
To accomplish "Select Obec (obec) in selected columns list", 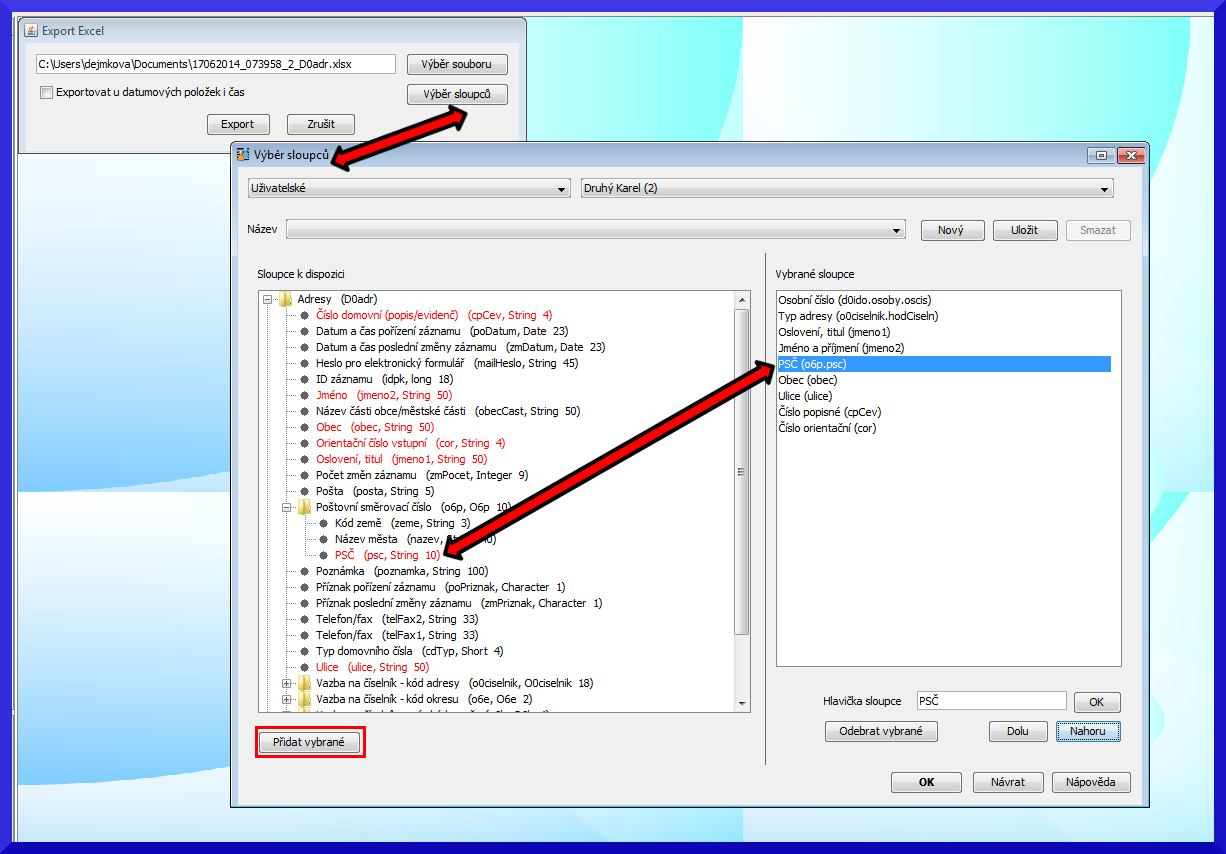I will 807,380.
